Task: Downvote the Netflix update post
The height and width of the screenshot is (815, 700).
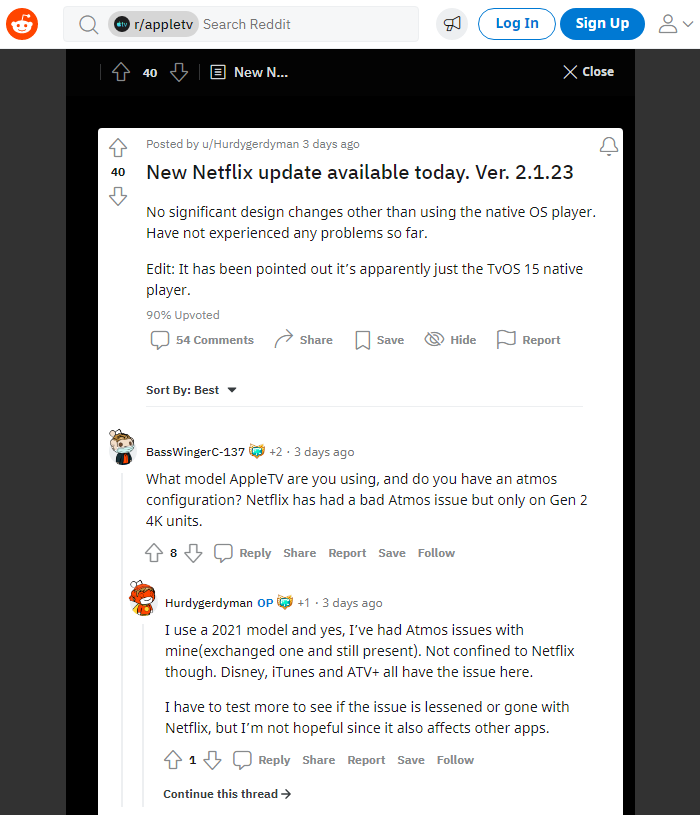Action: click(118, 196)
